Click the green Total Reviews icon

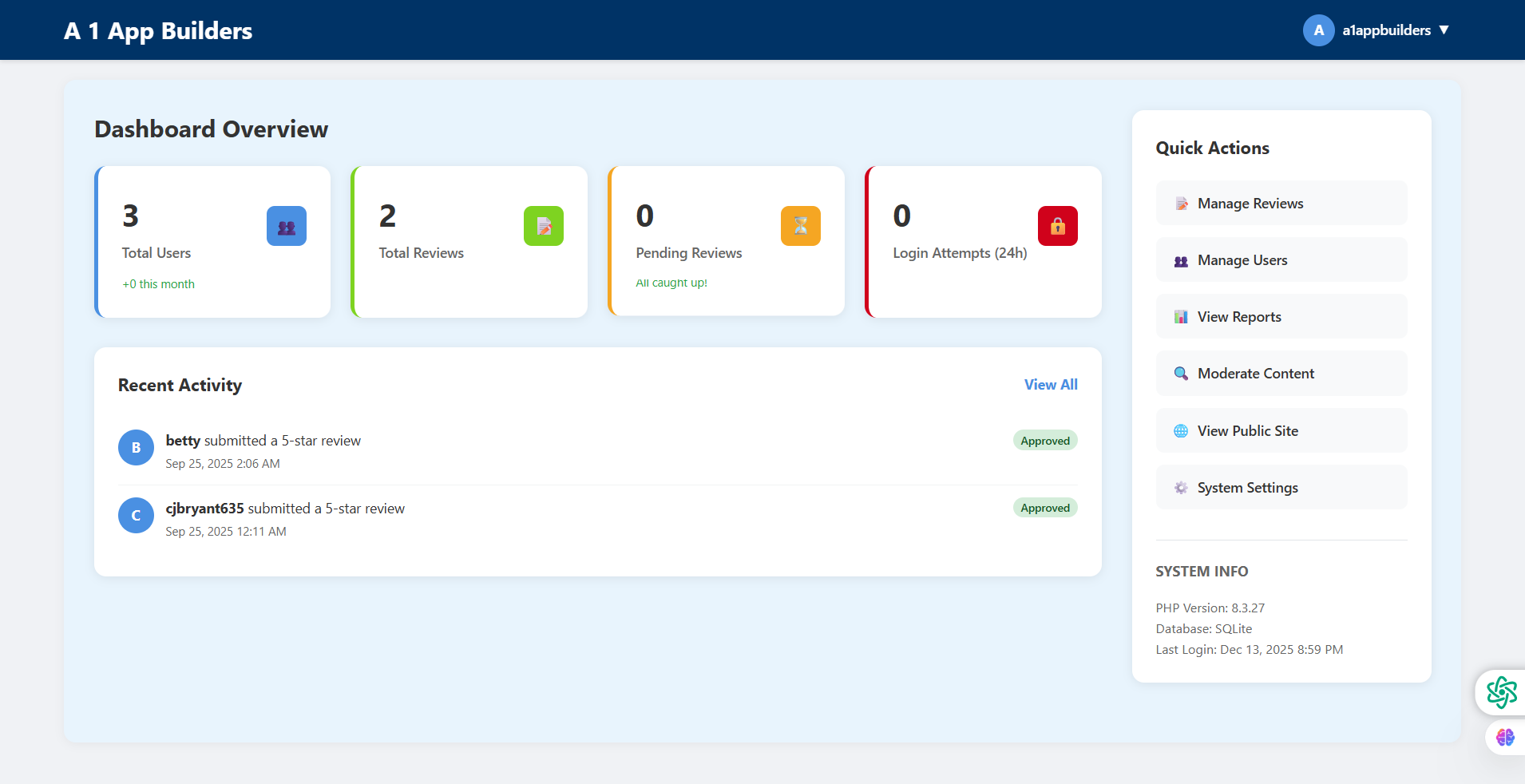click(543, 226)
